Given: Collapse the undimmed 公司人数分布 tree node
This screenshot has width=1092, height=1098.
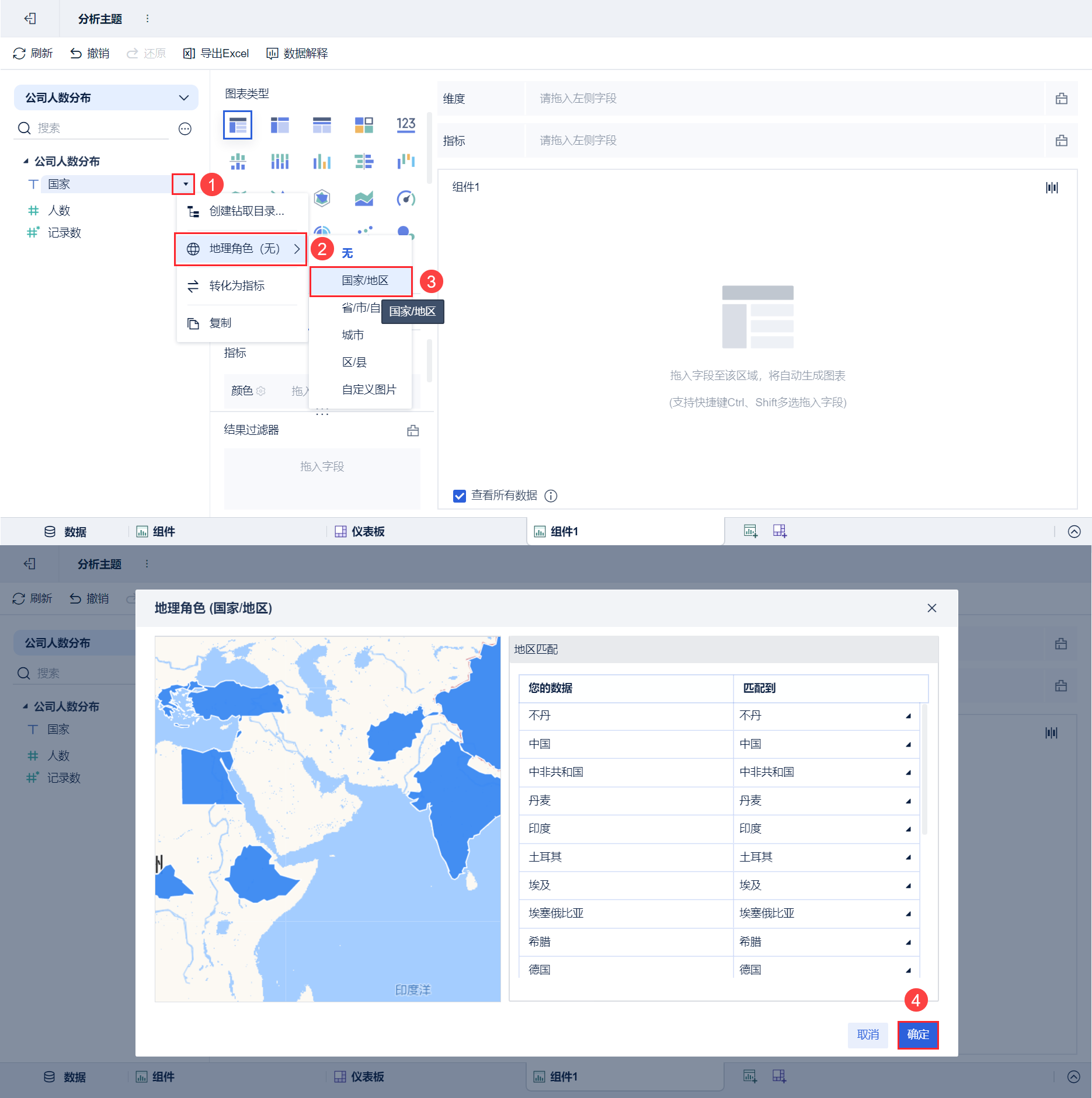Looking at the screenshot, I should [25, 161].
